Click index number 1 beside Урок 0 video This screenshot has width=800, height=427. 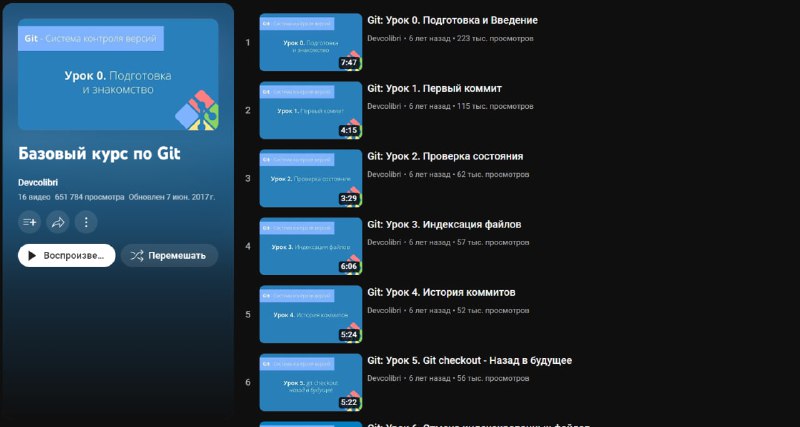248,42
